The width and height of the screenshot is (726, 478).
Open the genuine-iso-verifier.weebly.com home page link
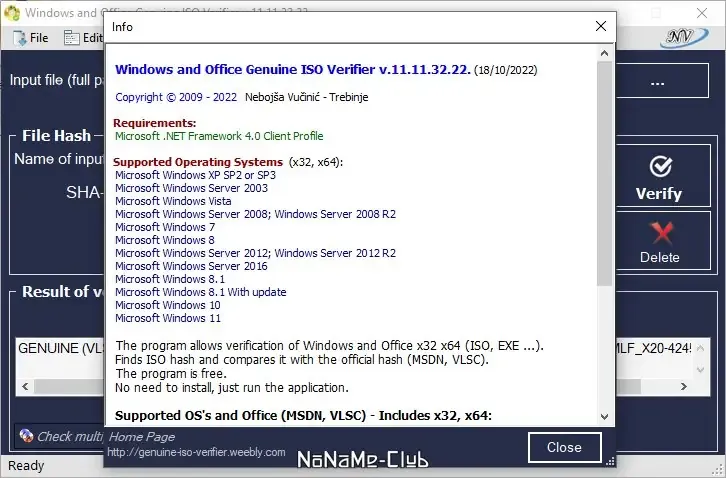pos(196,453)
